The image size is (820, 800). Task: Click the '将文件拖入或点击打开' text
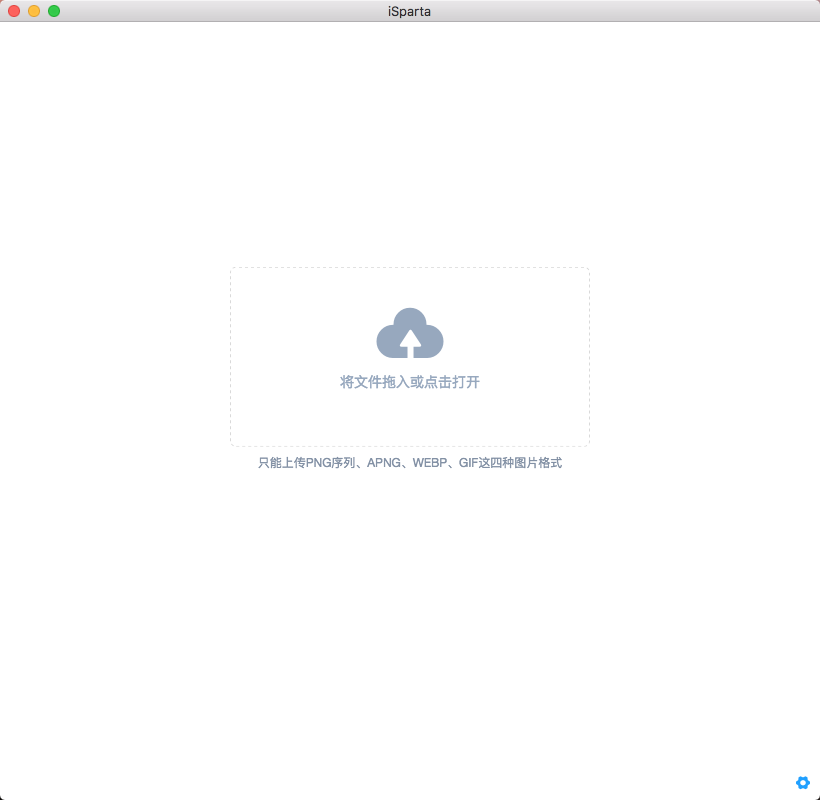pos(410,381)
